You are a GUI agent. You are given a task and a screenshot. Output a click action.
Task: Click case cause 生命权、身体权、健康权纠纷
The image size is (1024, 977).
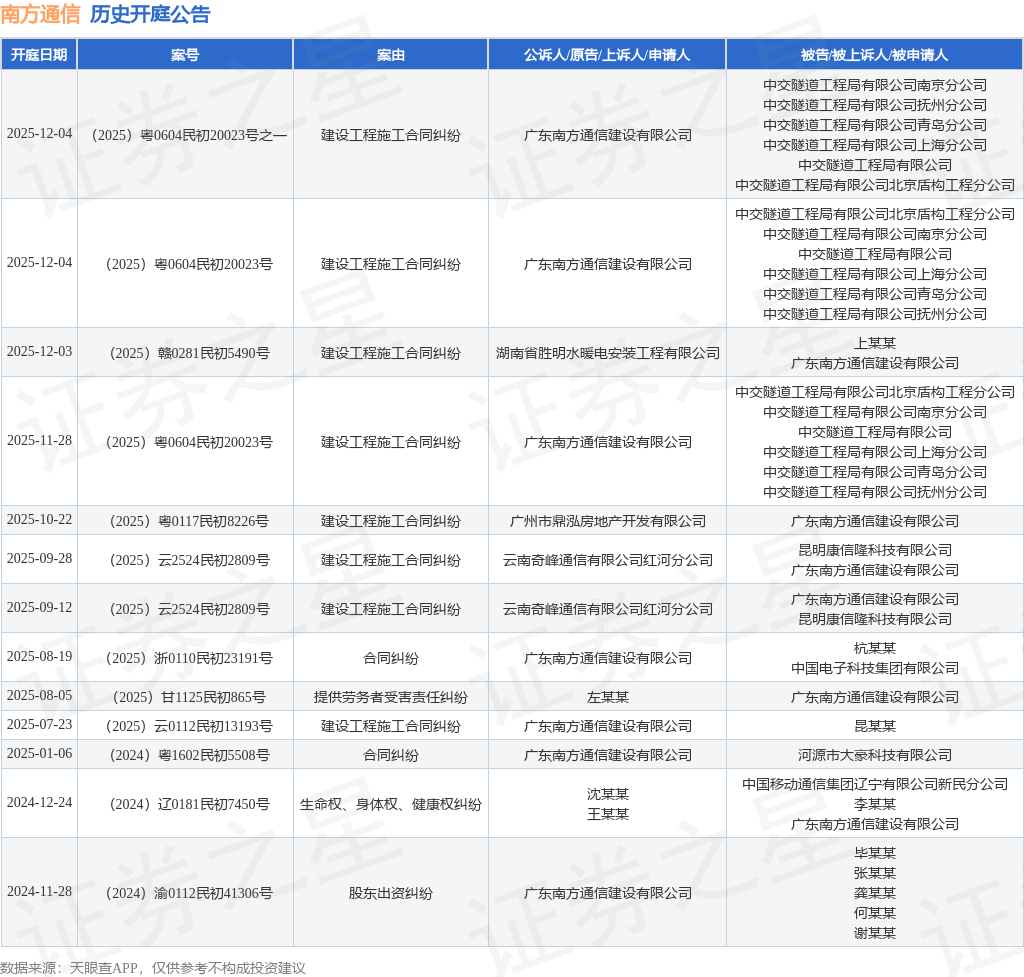point(391,804)
